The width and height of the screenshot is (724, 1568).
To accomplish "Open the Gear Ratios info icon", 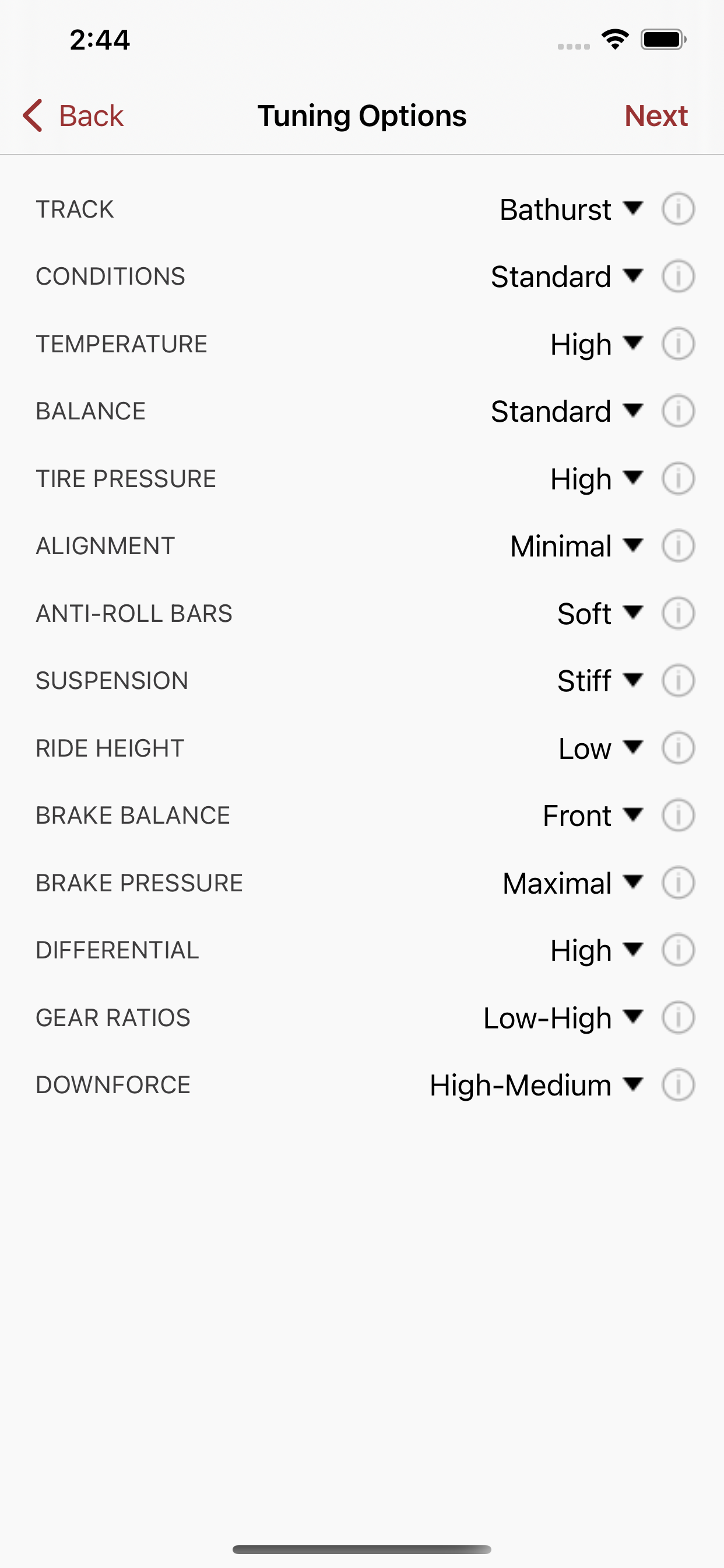I will [x=678, y=1018].
